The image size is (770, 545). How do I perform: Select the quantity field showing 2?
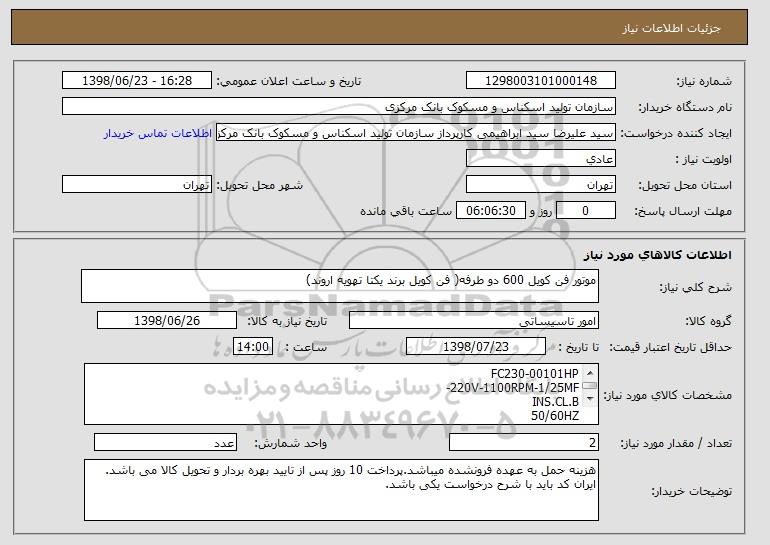click(x=524, y=442)
